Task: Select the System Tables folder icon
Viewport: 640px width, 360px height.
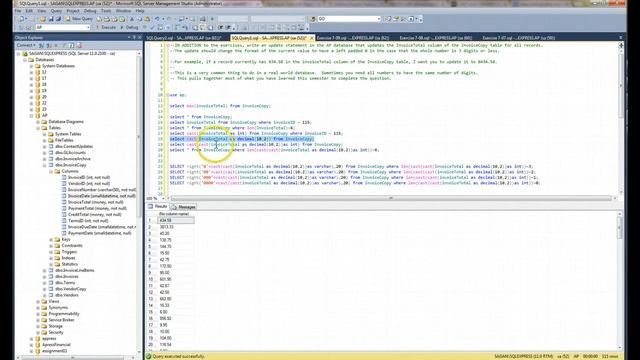Action: click(51, 134)
